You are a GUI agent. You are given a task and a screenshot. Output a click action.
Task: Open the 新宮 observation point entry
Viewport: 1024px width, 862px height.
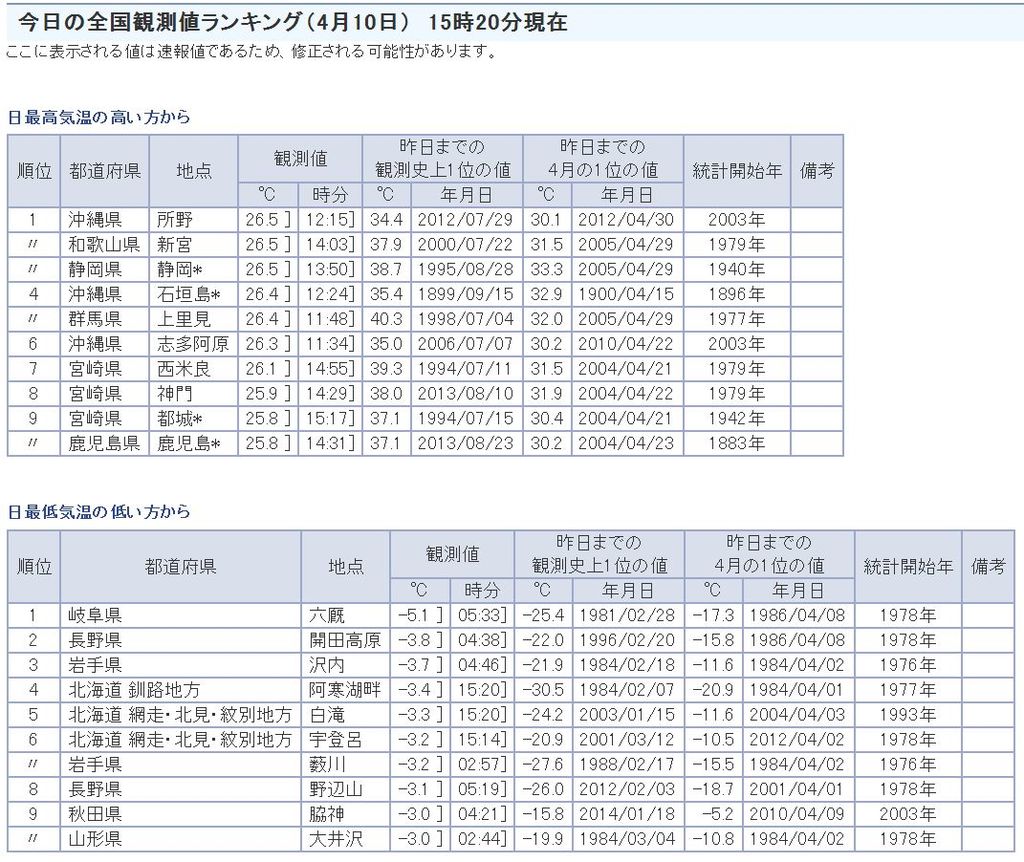click(x=175, y=245)
